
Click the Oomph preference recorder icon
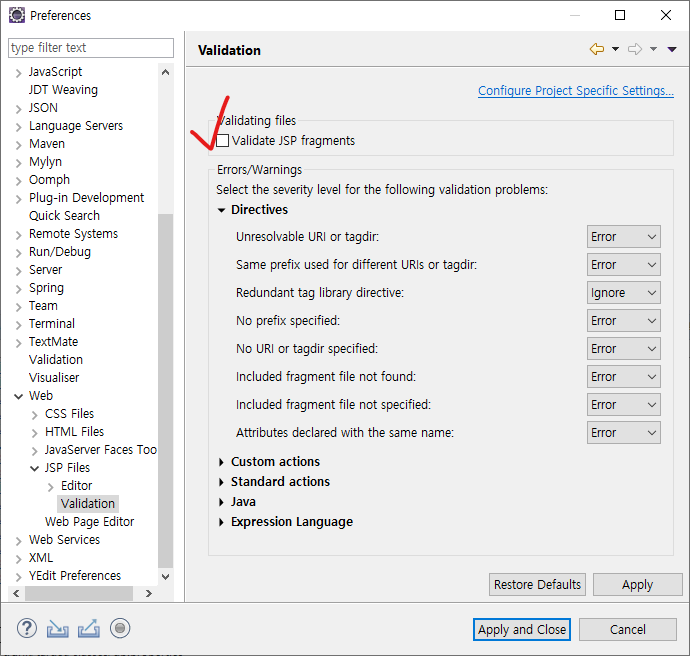pyautogui.click(x=120, y=628)
